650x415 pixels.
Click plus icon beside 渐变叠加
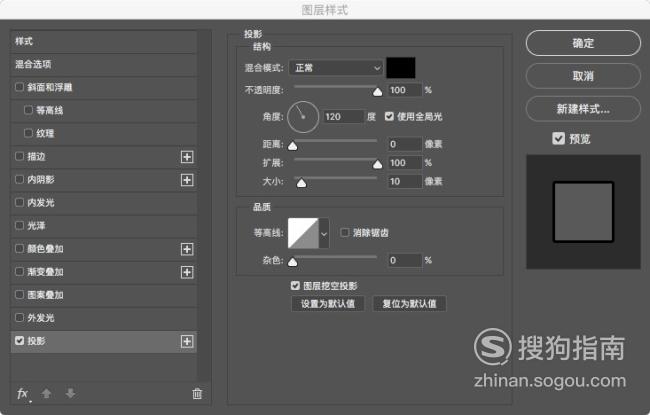click(x=187, y=272)
